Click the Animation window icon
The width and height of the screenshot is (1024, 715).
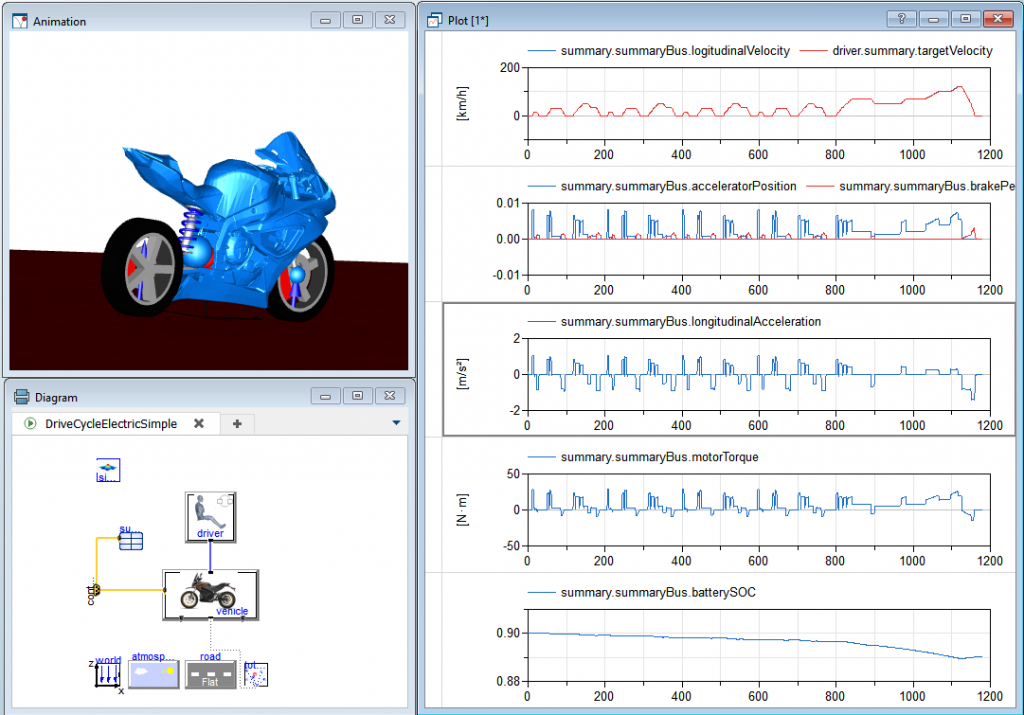click(20, 21)
